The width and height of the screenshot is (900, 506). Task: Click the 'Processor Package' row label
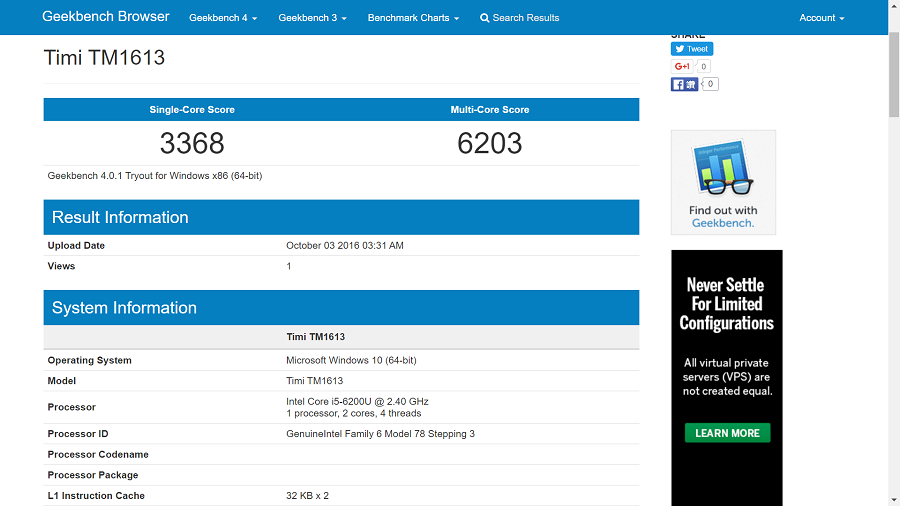[93, 475]
